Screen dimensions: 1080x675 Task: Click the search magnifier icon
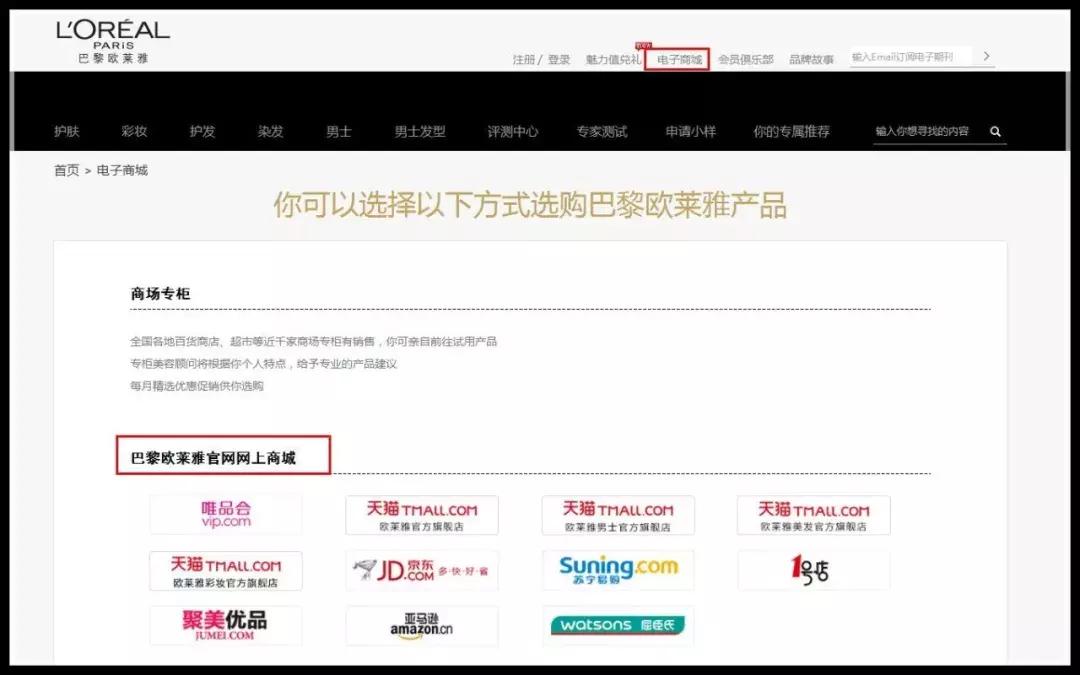click(994, 130)
